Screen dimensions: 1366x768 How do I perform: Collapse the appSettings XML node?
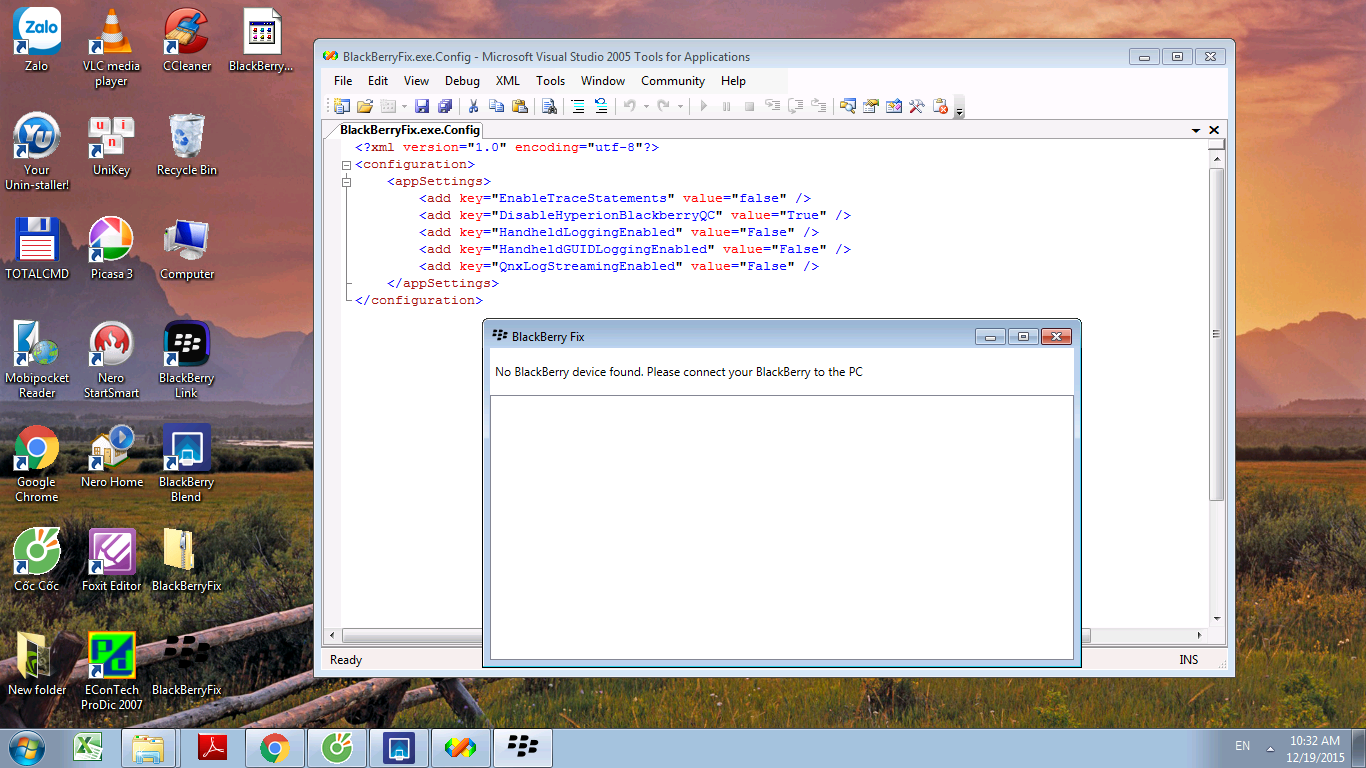point(347,182)
